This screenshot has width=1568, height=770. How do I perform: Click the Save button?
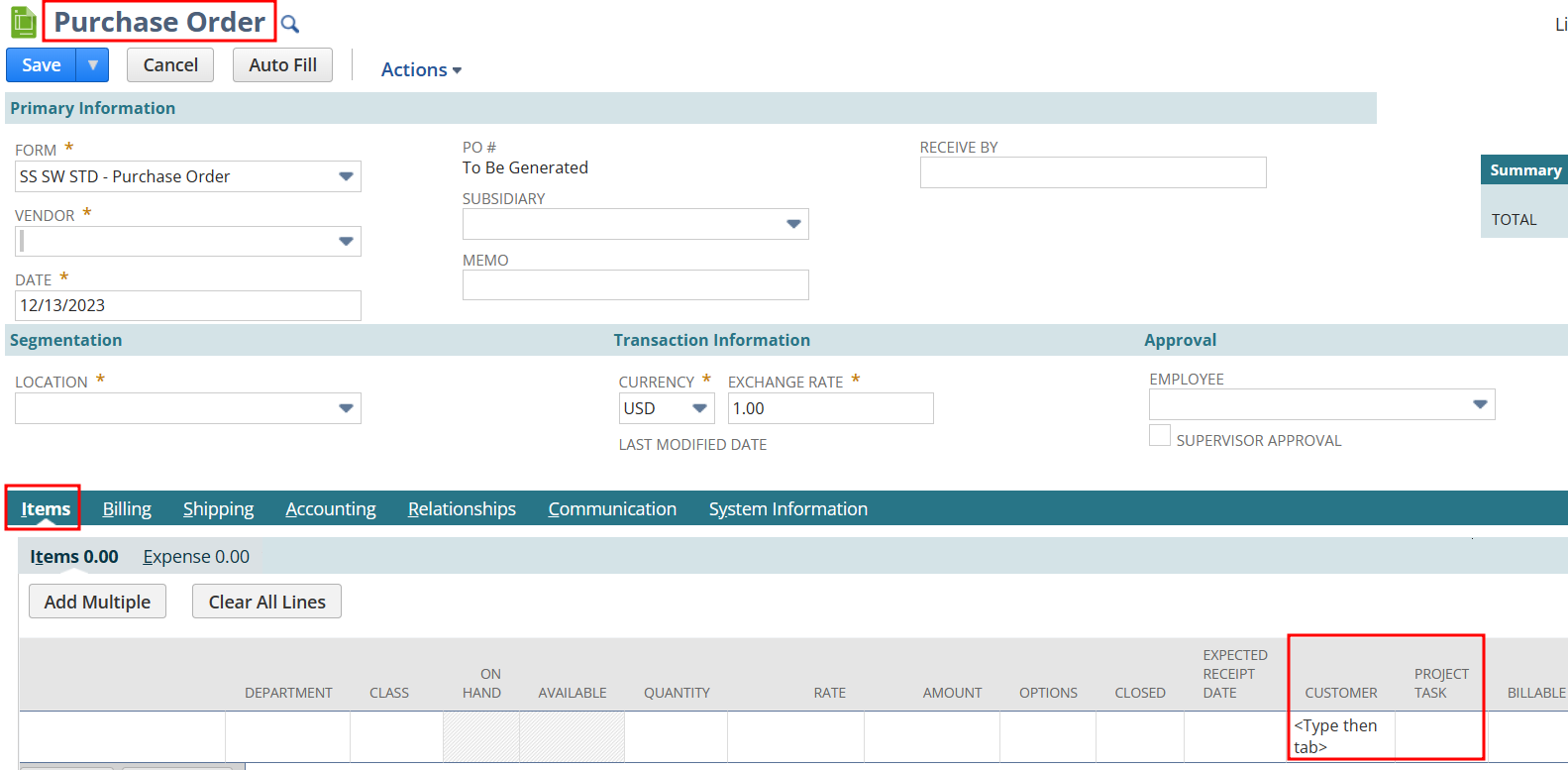pyautogui.click(x=42, y=65)
